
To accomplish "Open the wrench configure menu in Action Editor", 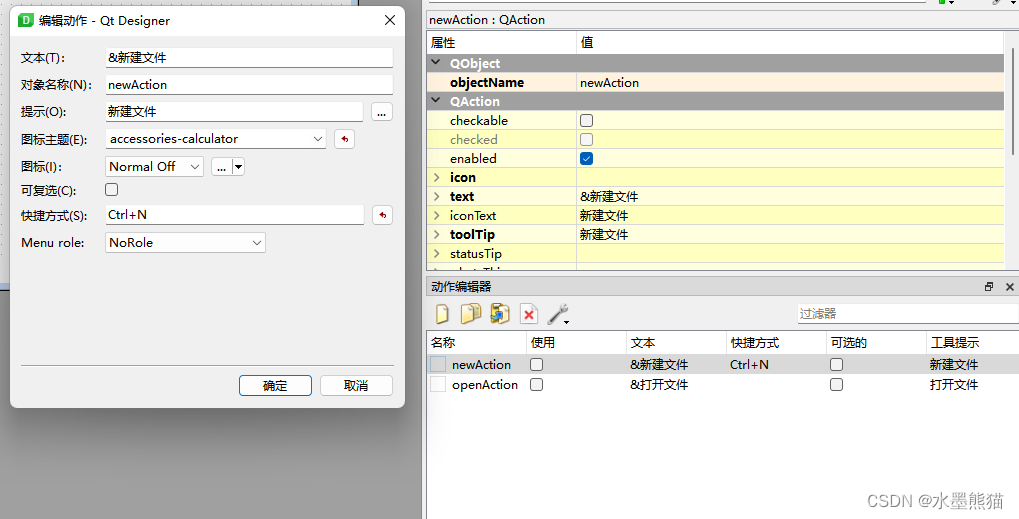I will (559, 314).
